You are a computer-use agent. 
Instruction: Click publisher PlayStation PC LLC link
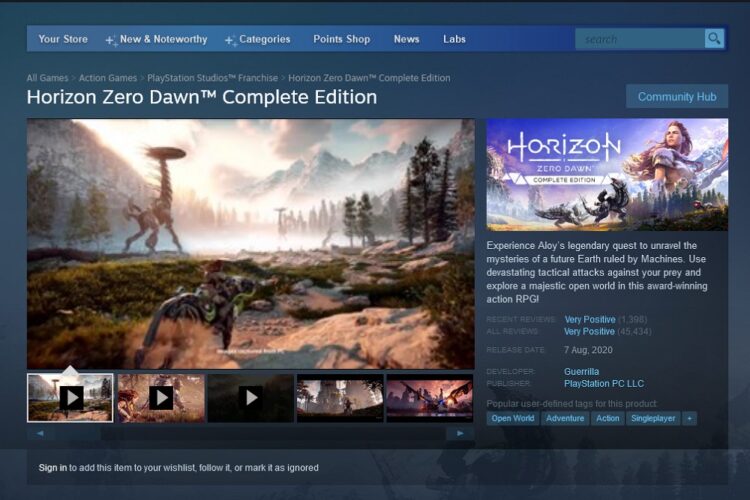[604, 384]
